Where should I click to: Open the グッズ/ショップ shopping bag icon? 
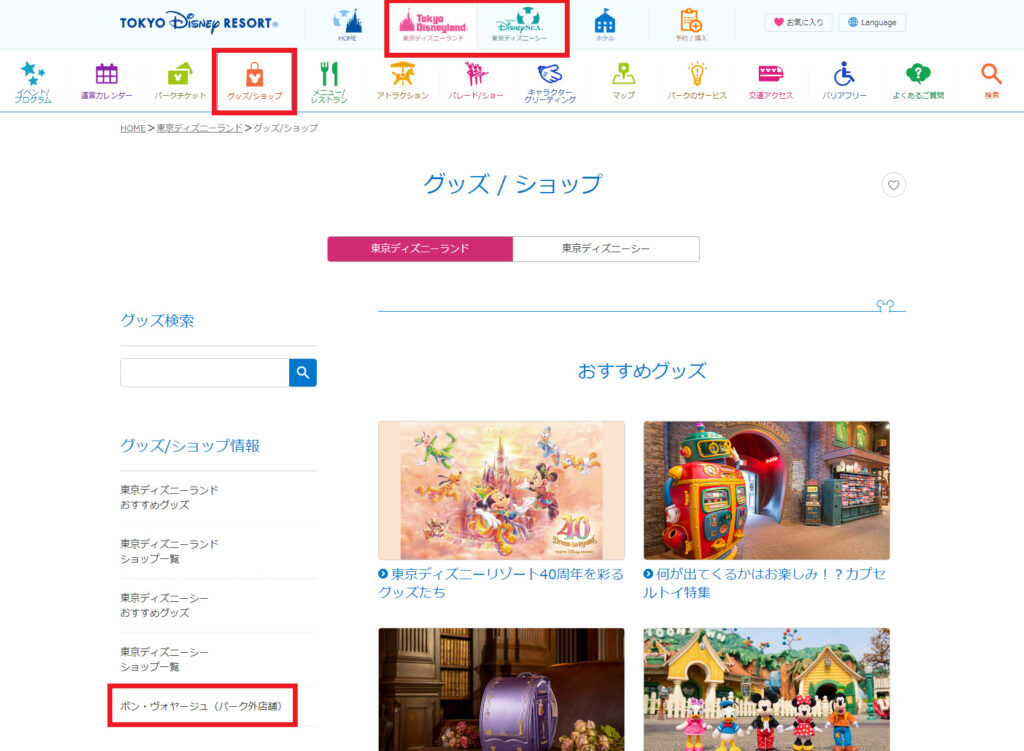(254, 82)
